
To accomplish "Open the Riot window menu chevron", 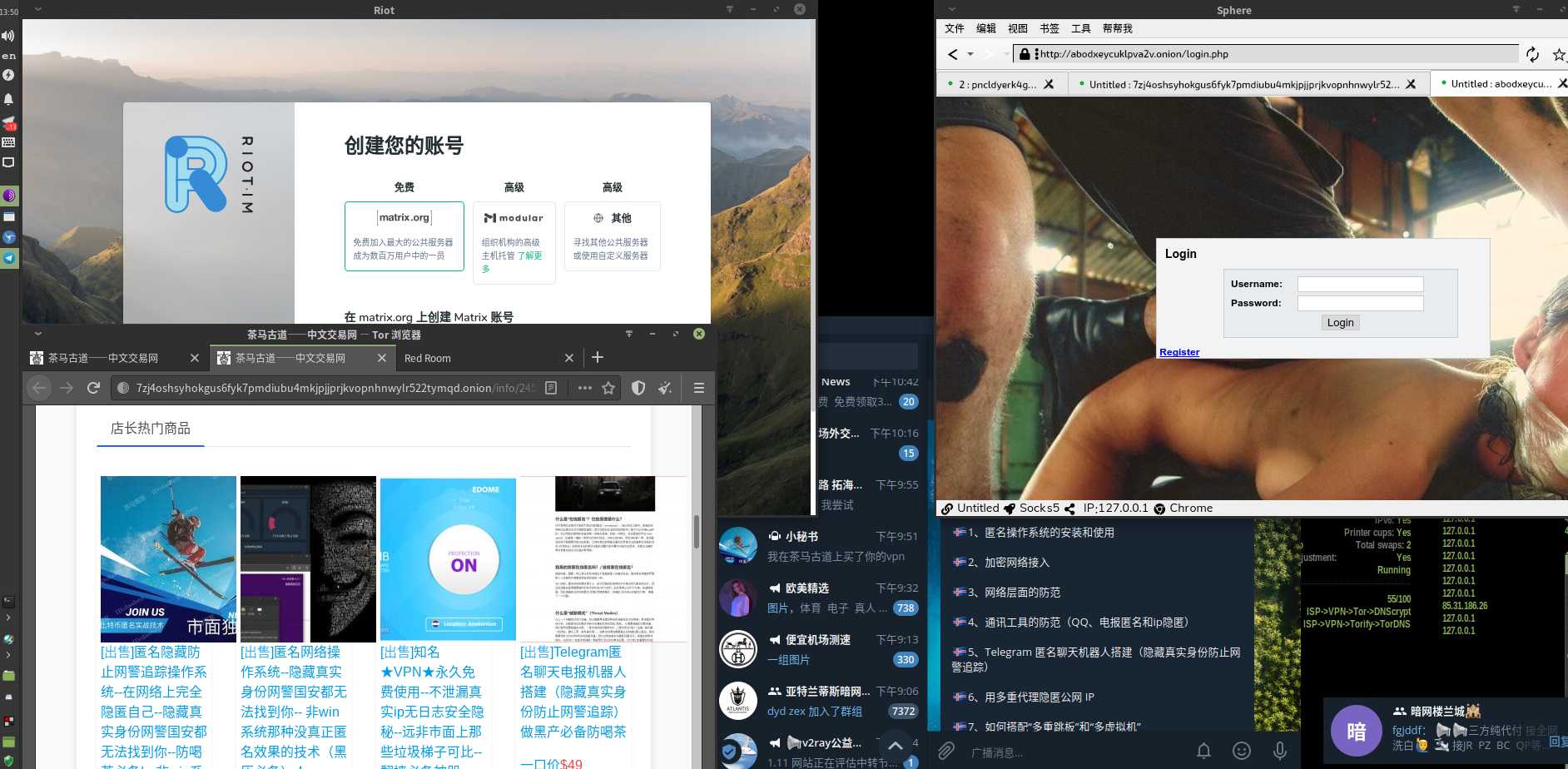I will click(x=37, y=9).
